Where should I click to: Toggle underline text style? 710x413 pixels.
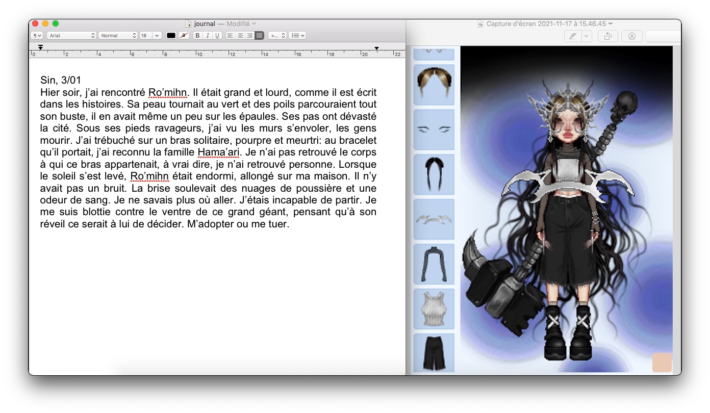(x=217, y=35)
